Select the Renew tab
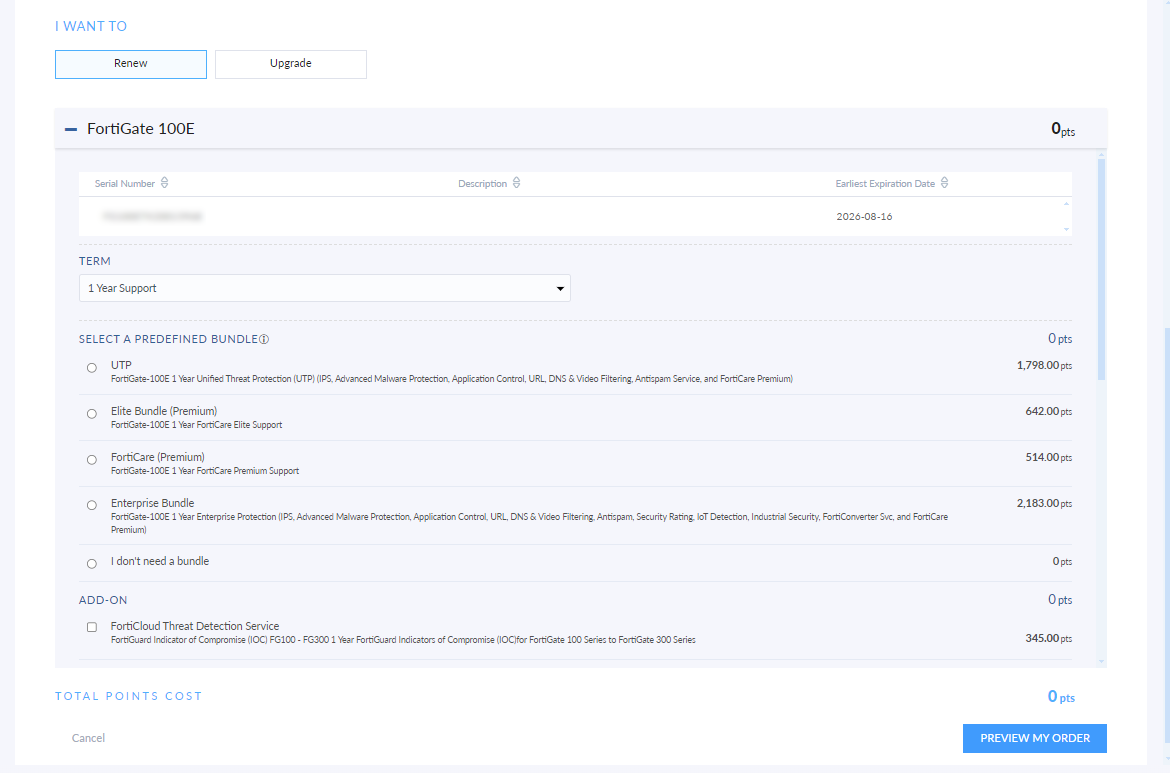Viewport: 1170px width, 773px height. pyautogui.click(x=130, y=63)
